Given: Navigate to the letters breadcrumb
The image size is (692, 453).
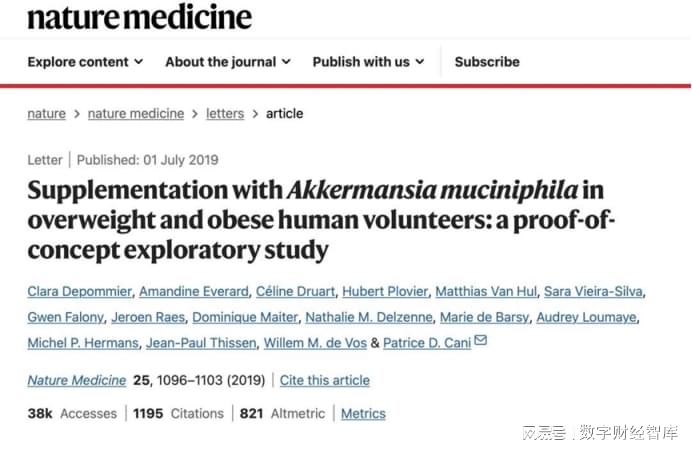Looking at the screenshot, I should (225, 114).
